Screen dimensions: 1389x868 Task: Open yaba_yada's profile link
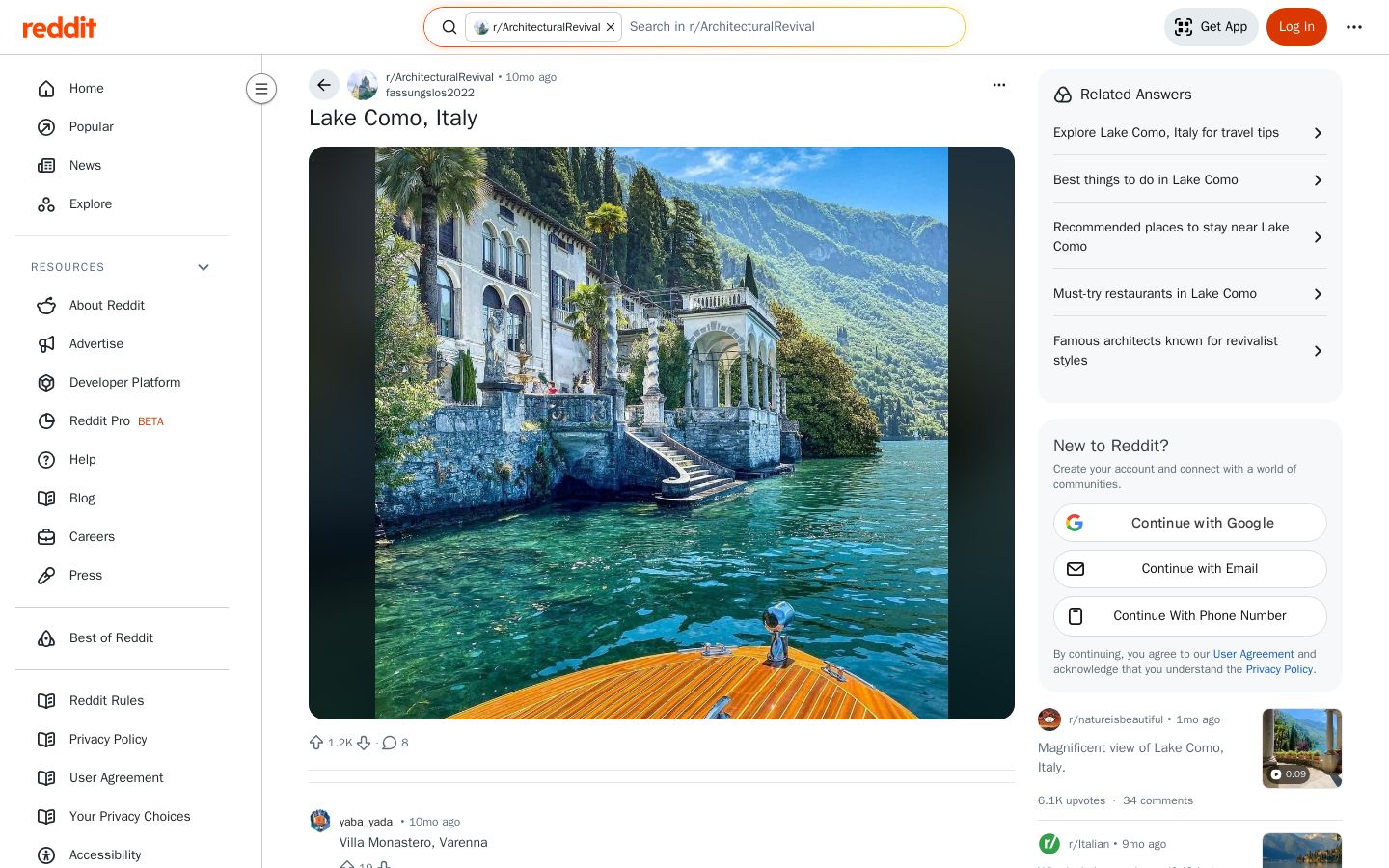(366, 822)
